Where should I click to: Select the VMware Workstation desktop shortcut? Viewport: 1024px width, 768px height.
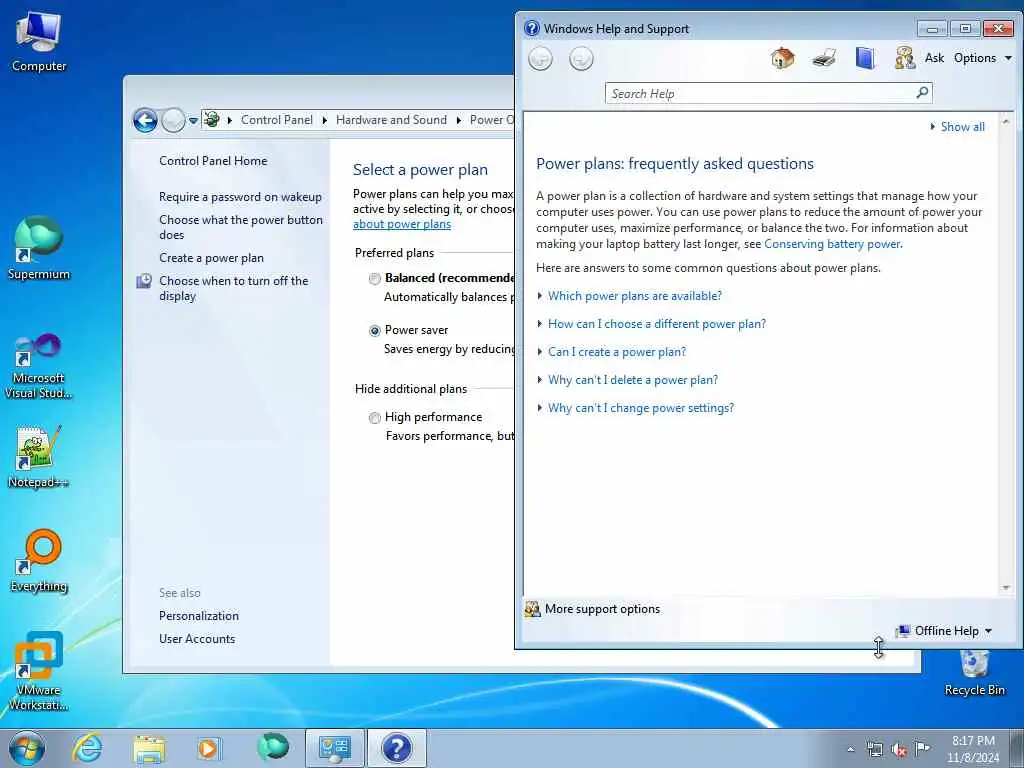[x=39, y=671]
